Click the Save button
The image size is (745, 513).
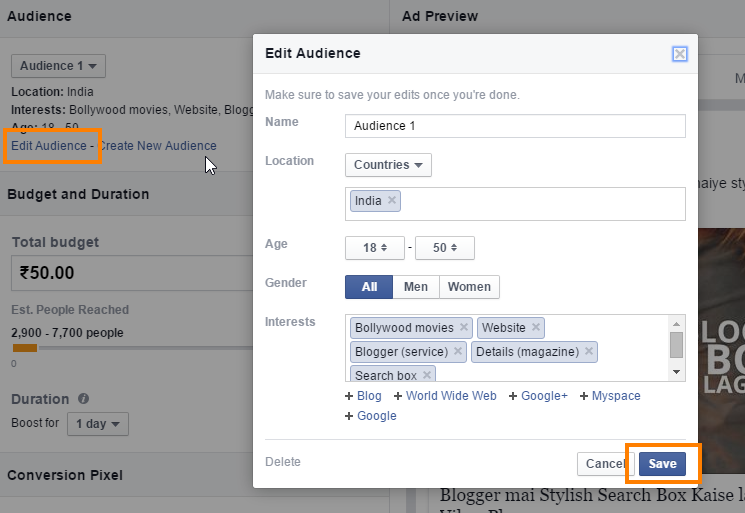click(x=662, y=464)
